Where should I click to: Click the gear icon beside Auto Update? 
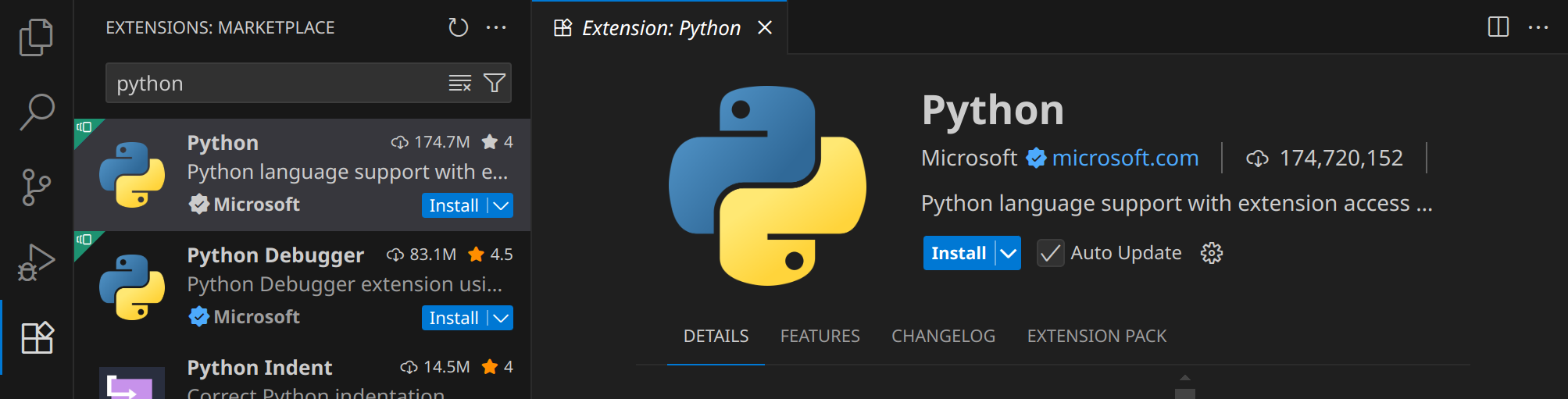coord(1211,253)
